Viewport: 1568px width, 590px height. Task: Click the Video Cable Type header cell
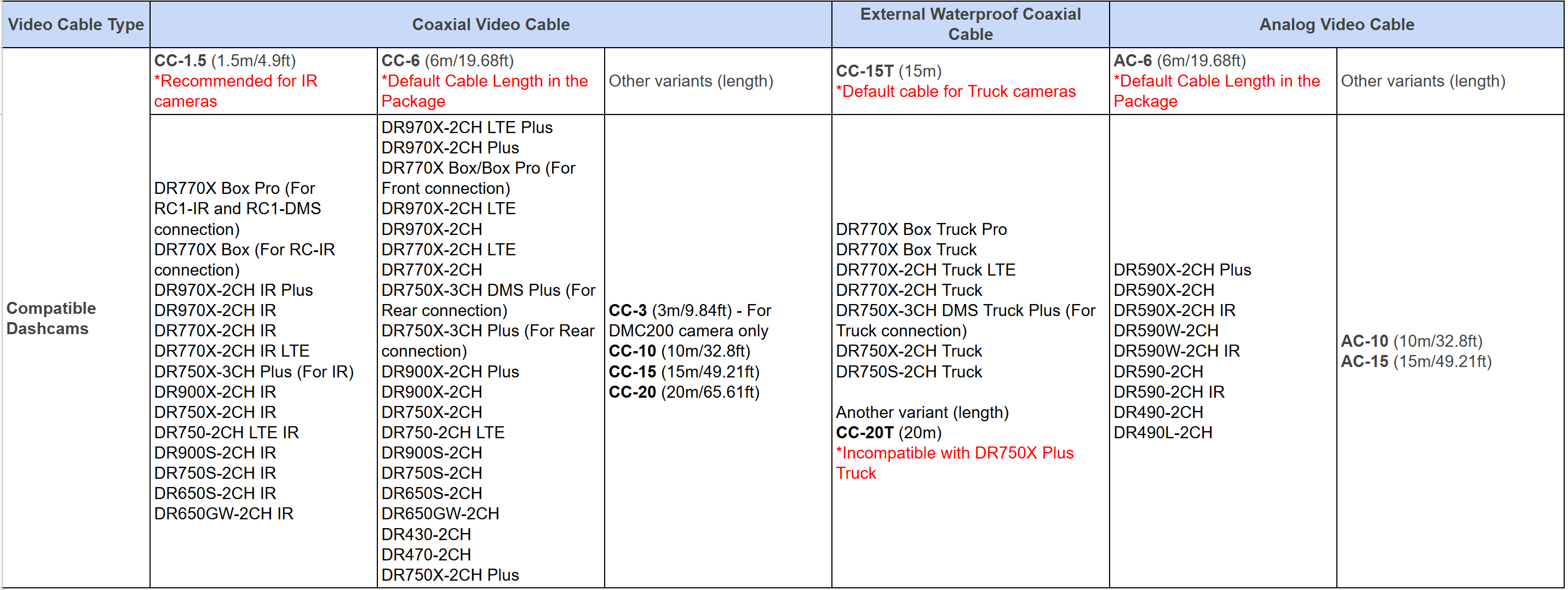(x=76, y=24)
